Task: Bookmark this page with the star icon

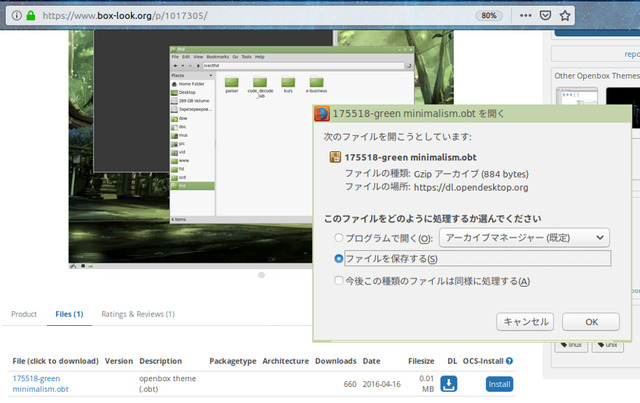Action: click(x=565, y=16)
